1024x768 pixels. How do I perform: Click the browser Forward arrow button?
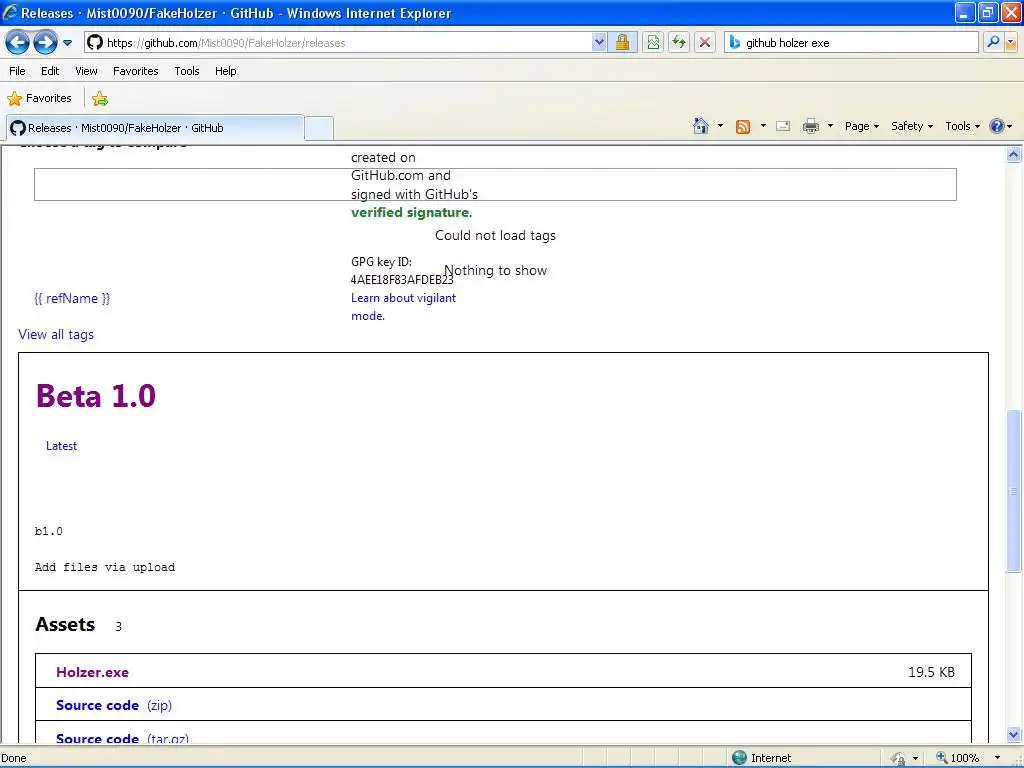[x=44, y=43]
